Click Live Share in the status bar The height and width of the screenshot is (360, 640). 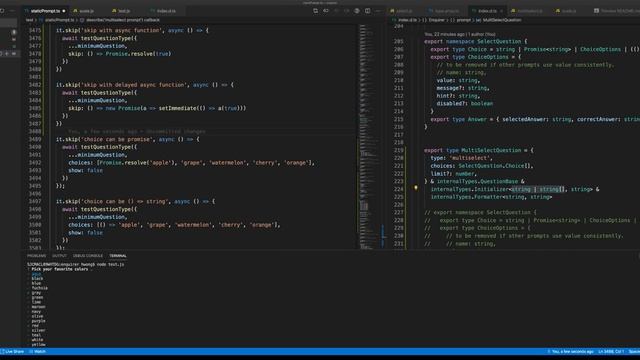point(12,351)
